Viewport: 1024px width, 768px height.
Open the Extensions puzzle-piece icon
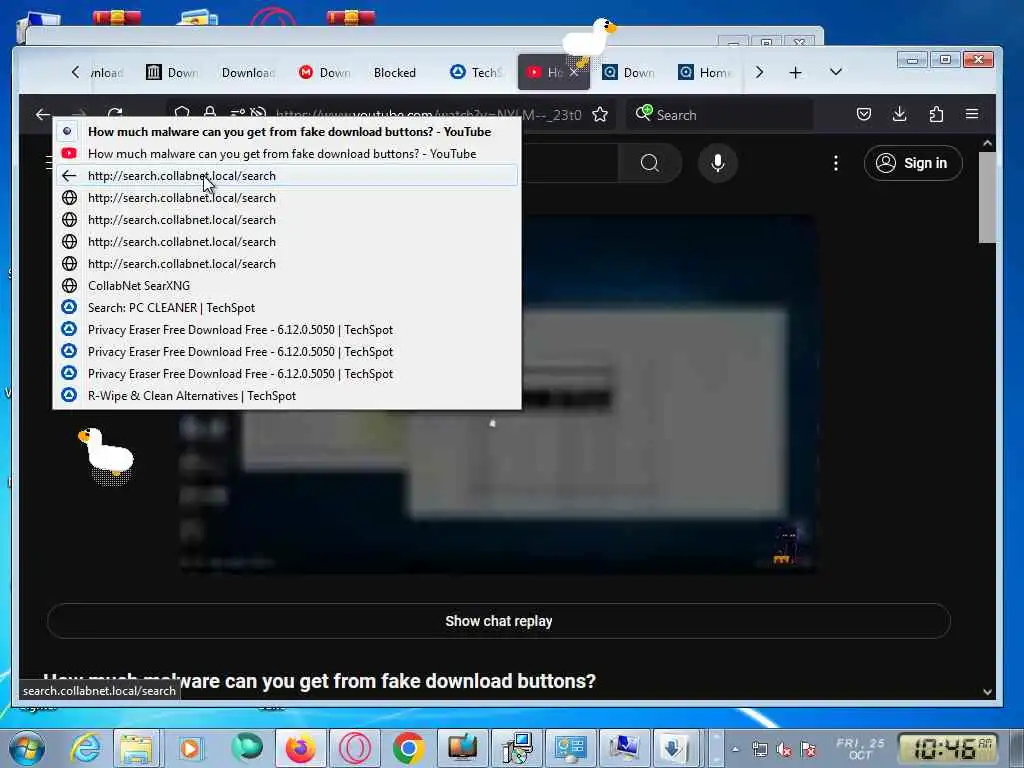[936, 114]
